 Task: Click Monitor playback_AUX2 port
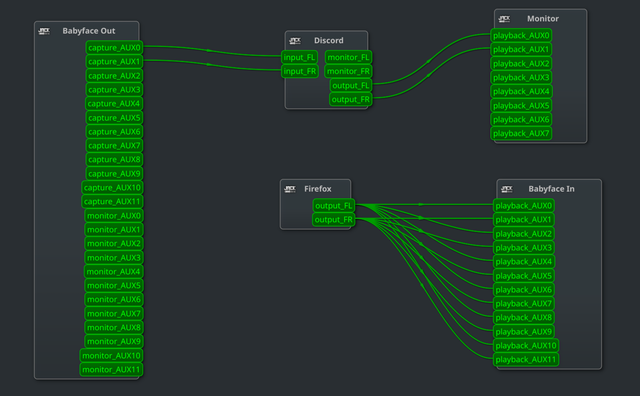coord(521,64)
